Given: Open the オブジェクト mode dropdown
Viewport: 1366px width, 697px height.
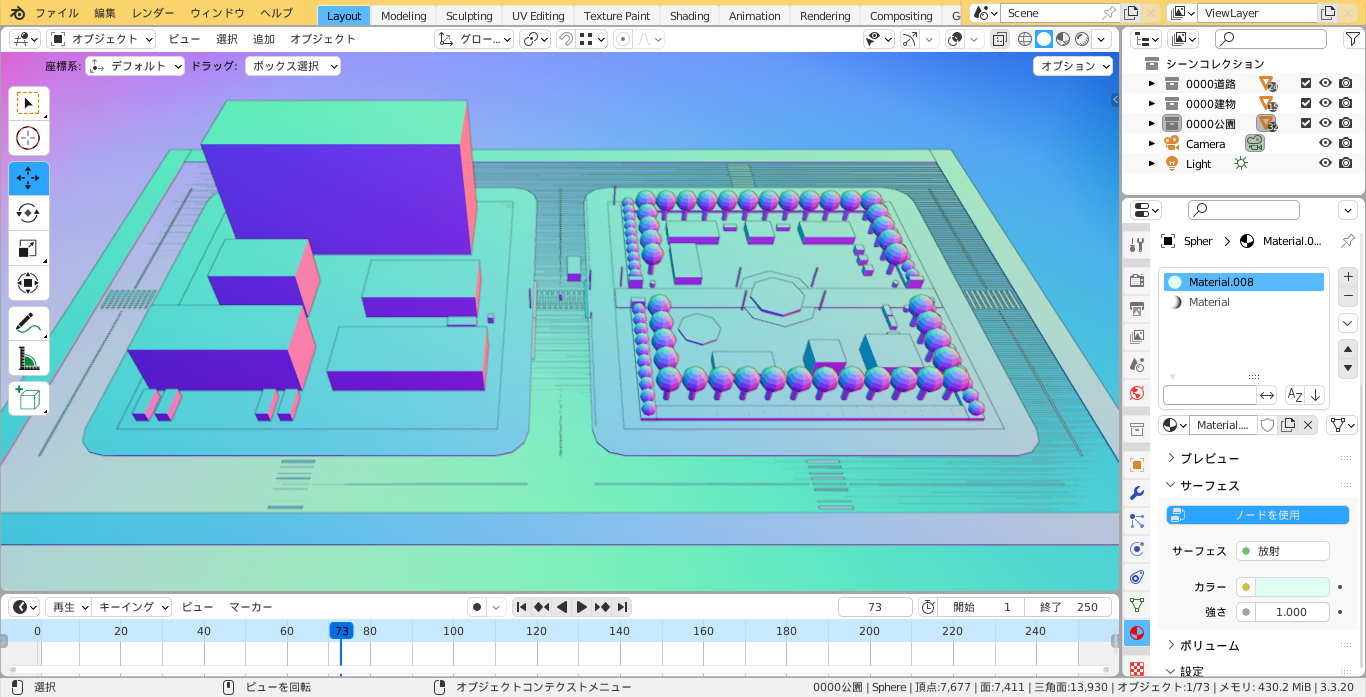Looking at the screenshot, I should point(102,39).
